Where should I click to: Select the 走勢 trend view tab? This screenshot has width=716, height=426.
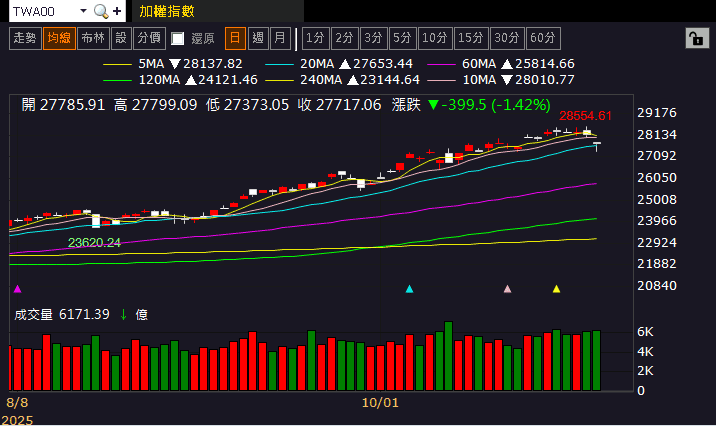pos(24,39)
